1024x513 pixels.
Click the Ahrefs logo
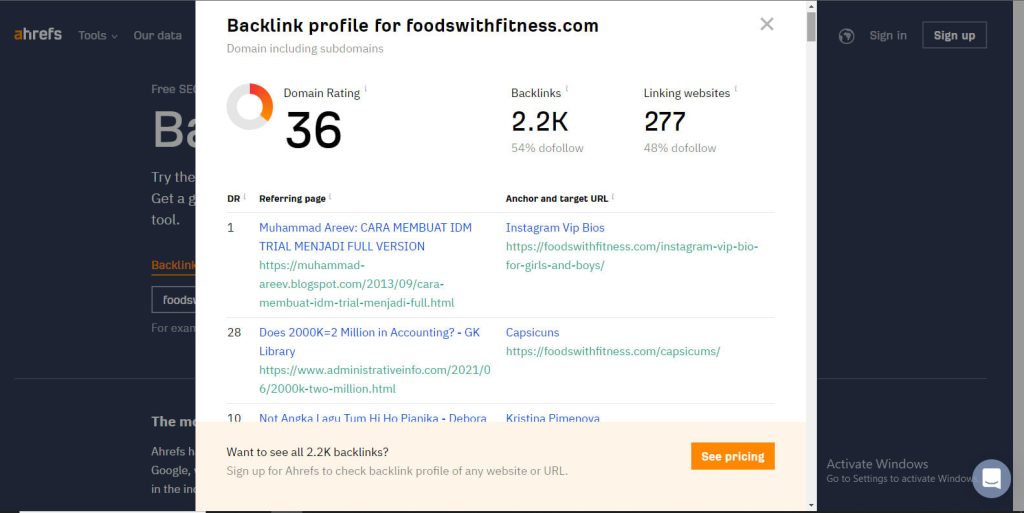38,34
